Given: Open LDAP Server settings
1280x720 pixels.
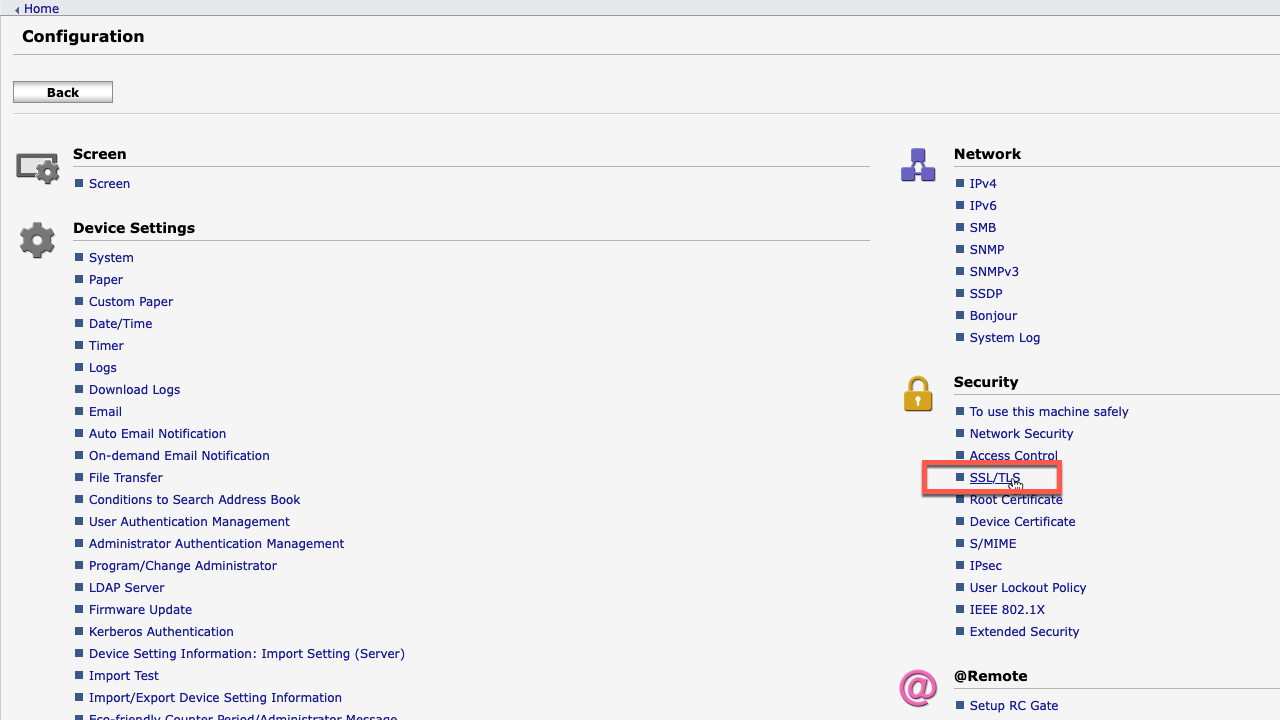Looking at the screenshot, I should [x=127, y=588].
